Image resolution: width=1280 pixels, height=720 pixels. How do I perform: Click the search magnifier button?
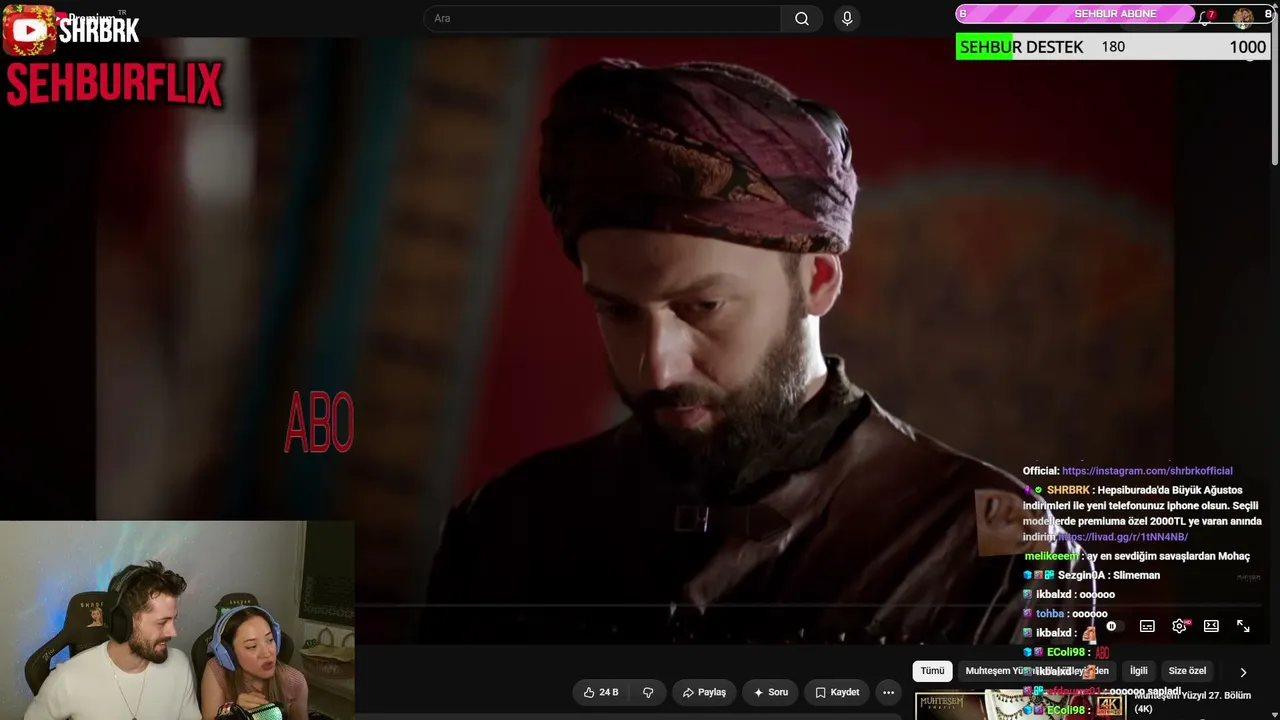802,19
